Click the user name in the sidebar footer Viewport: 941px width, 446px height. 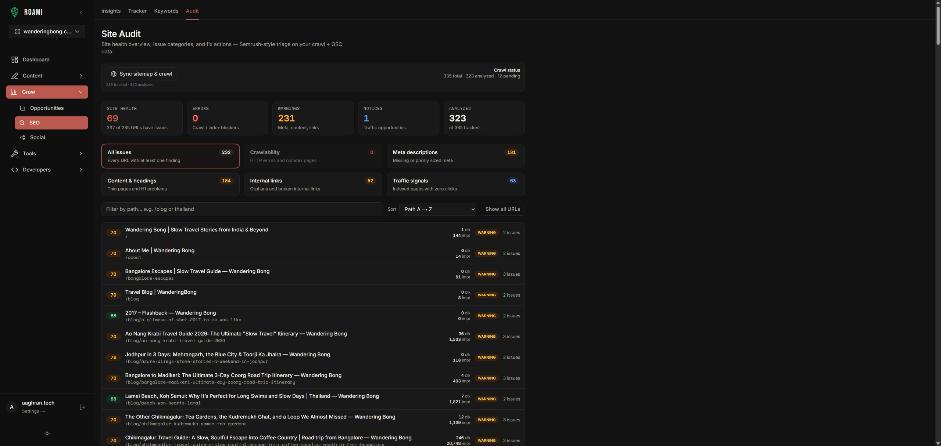tap(38, 403)
